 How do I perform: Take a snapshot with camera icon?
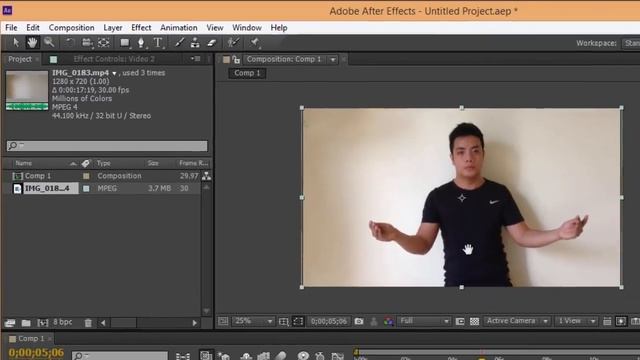(x=359, y=321)
